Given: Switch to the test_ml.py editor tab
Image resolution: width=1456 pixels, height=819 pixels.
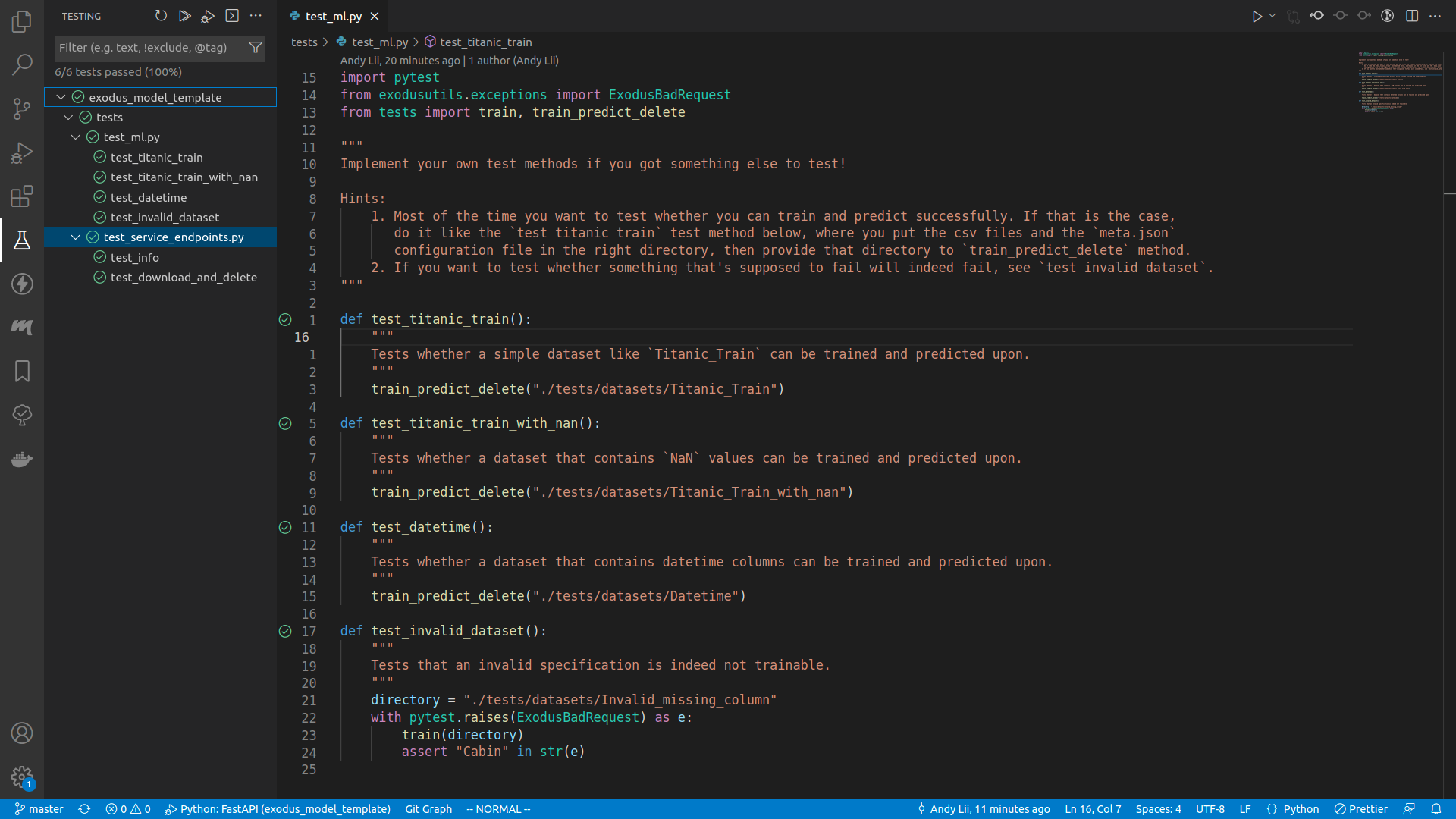Looking at the screenshot, I should (x=334, y=16).
